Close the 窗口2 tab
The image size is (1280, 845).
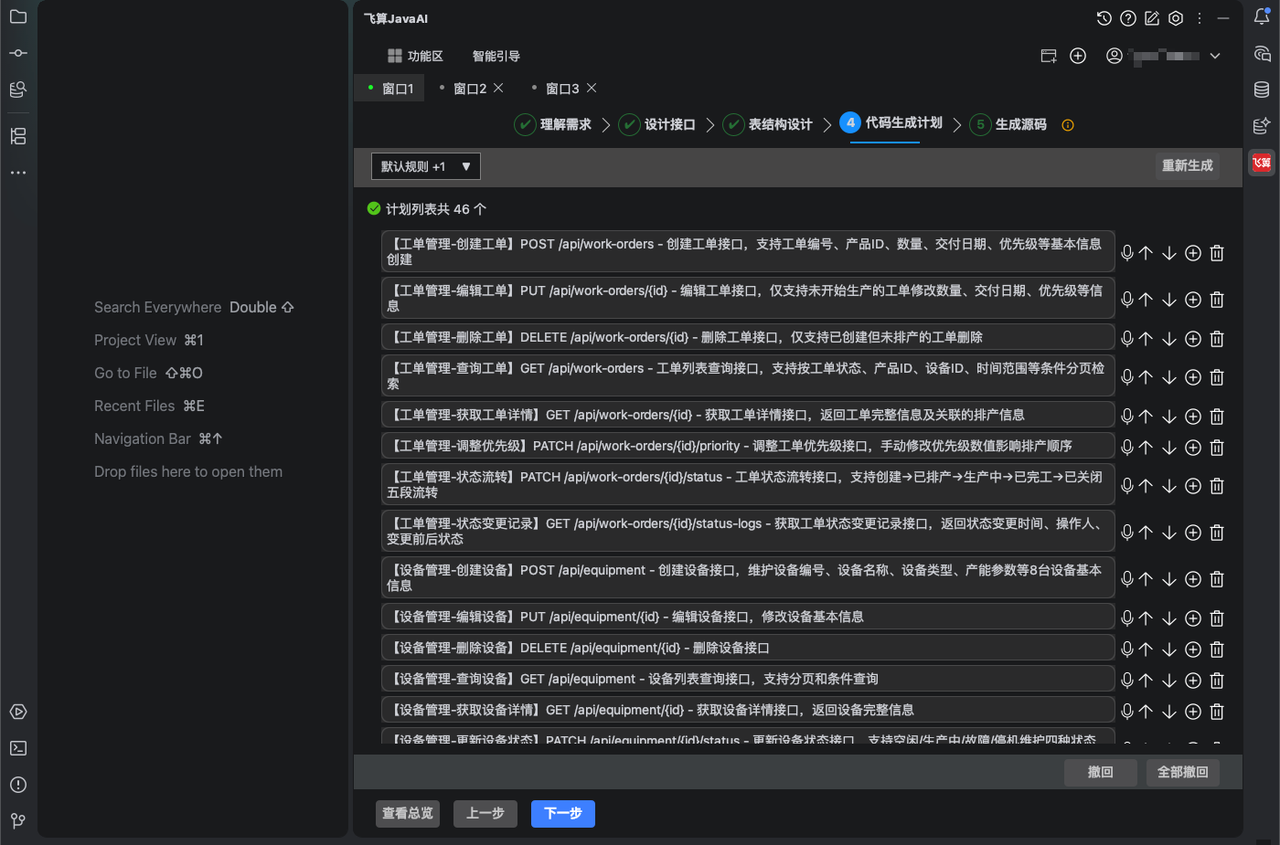(499, 88)
